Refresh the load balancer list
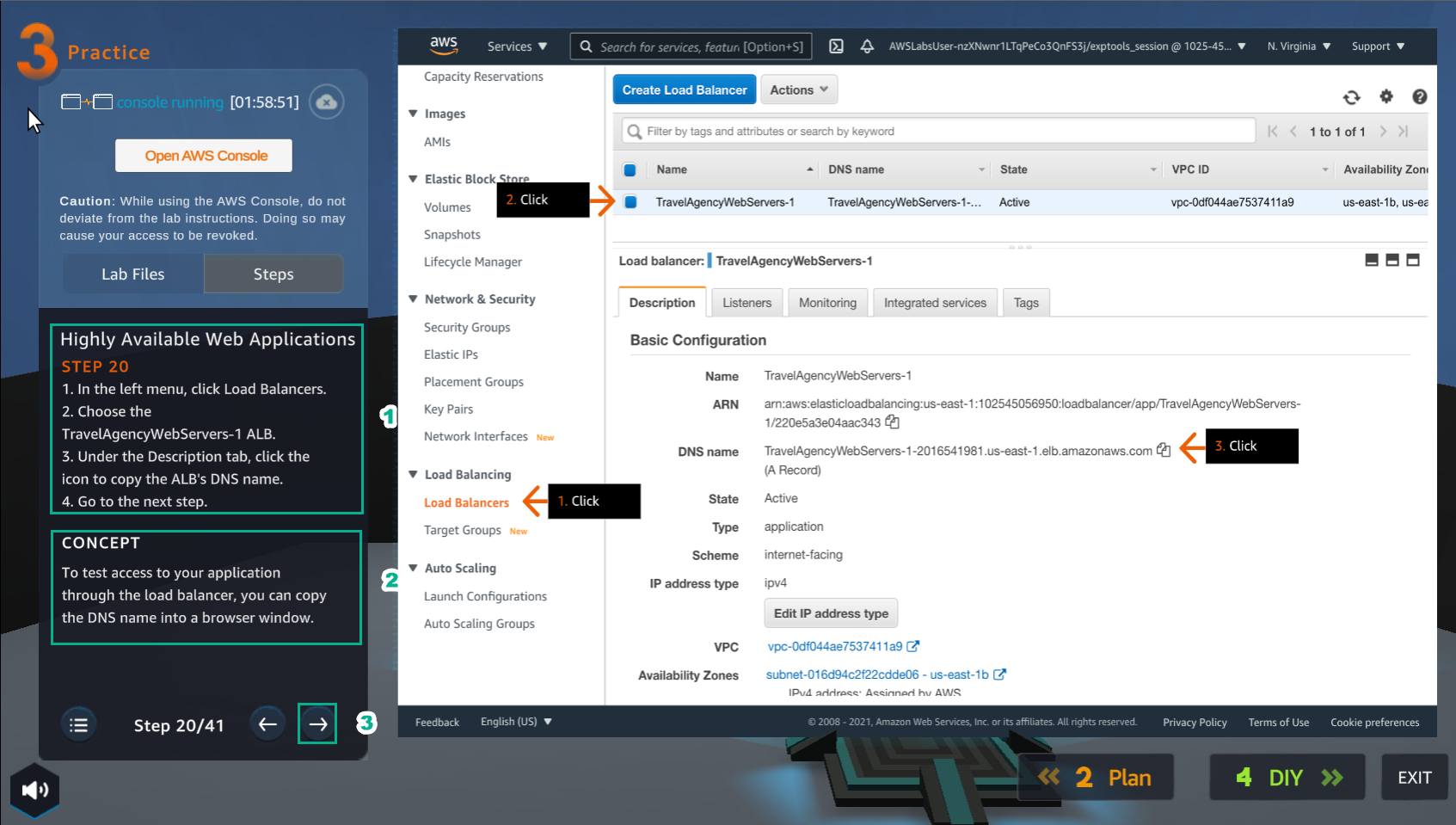Viewport: 1456px width, 825px height. 1352,97
